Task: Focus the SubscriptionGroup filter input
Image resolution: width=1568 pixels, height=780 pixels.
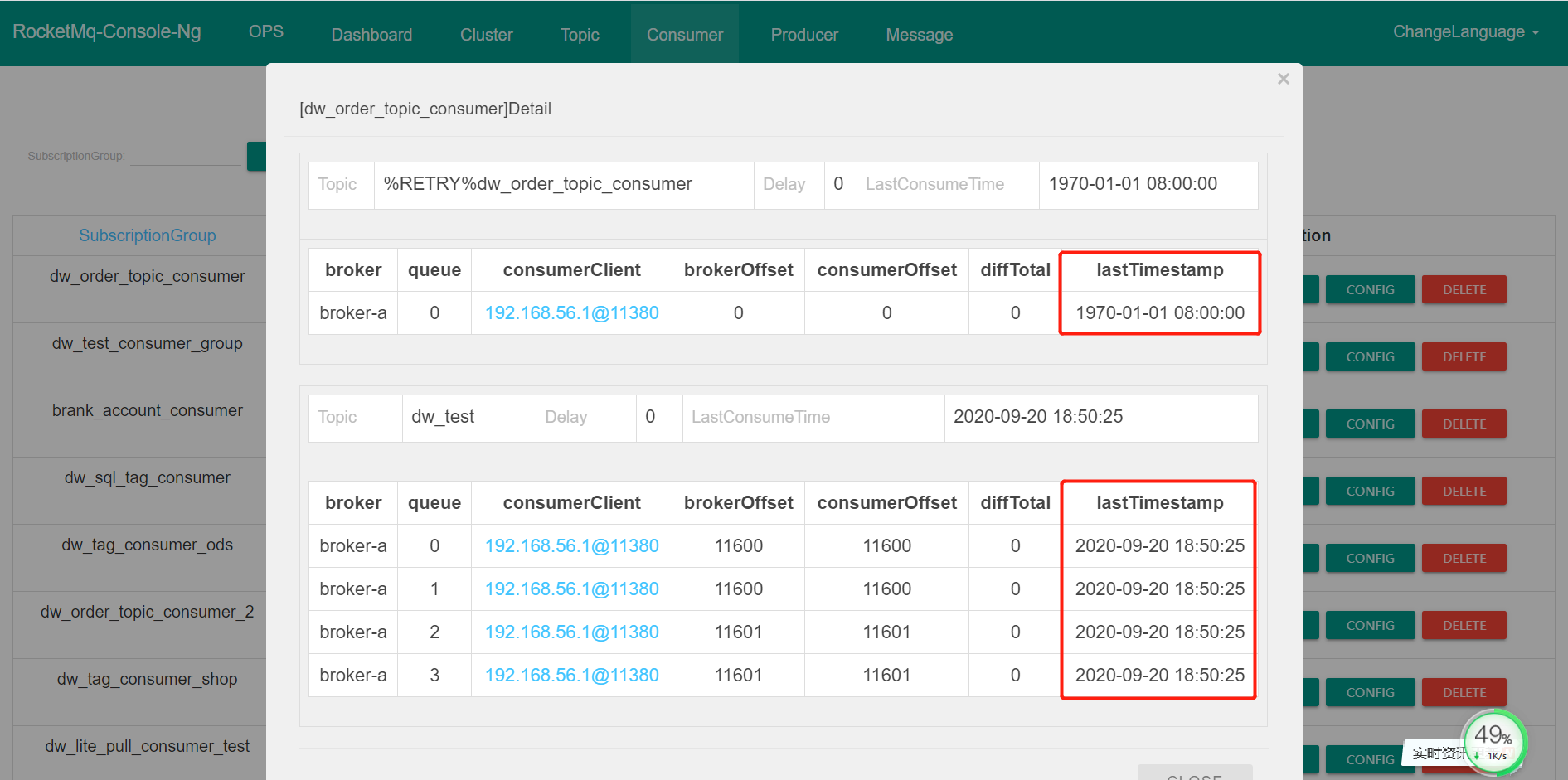Action: [185, 156]
